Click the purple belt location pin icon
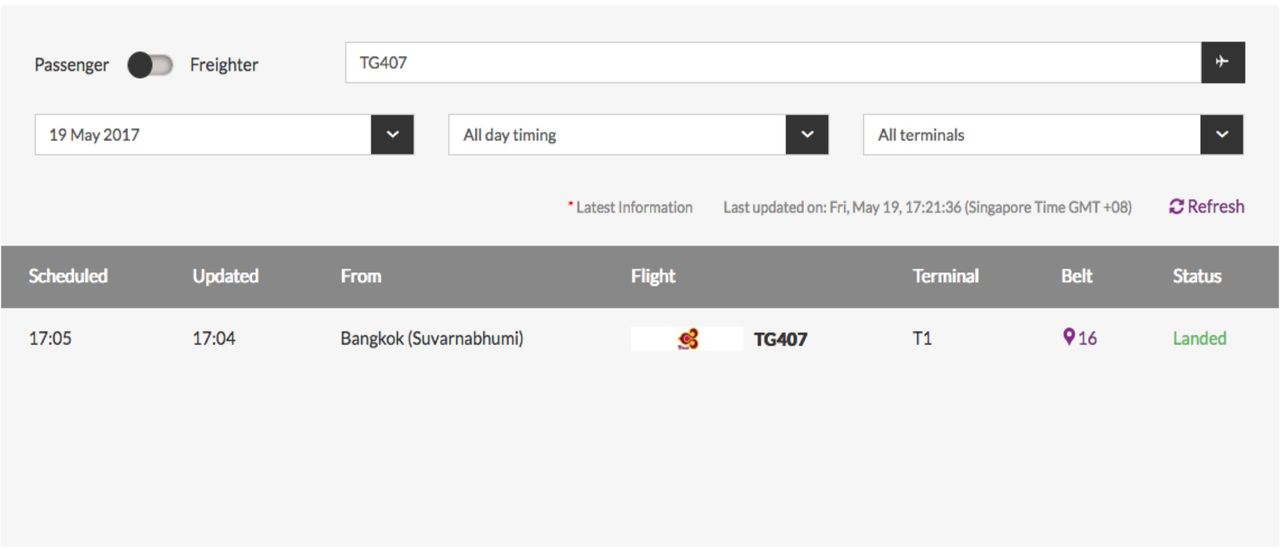Viewport: 1280px width, 549px height. [x=1068, y=338]
